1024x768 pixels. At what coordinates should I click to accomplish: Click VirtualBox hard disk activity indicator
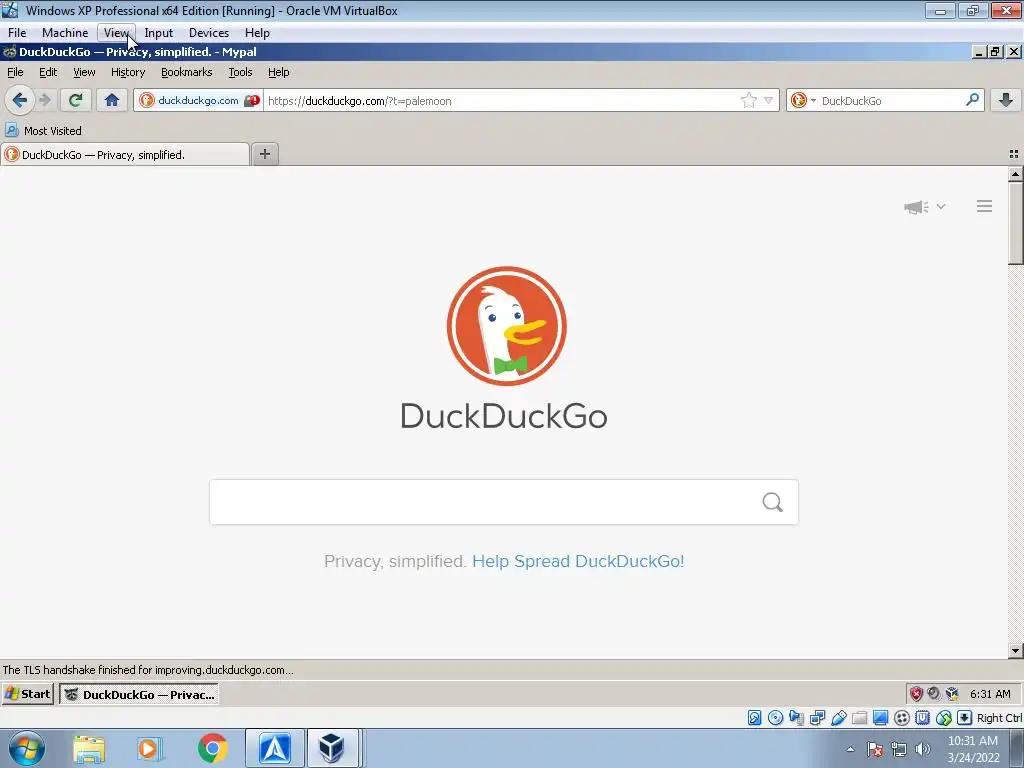coord(754,718)
